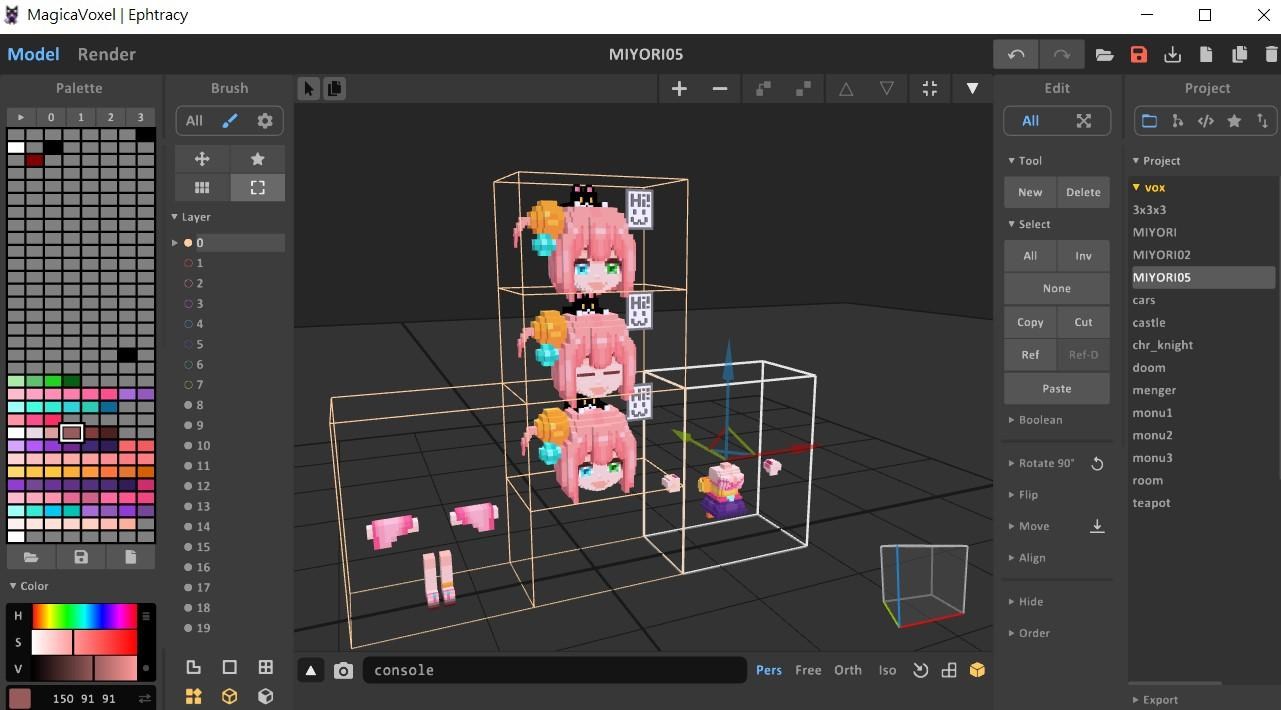The width and height of the screenshot is (1281, 710).
Task: Click the undo arrow button
Action: tap(1016, 54)
